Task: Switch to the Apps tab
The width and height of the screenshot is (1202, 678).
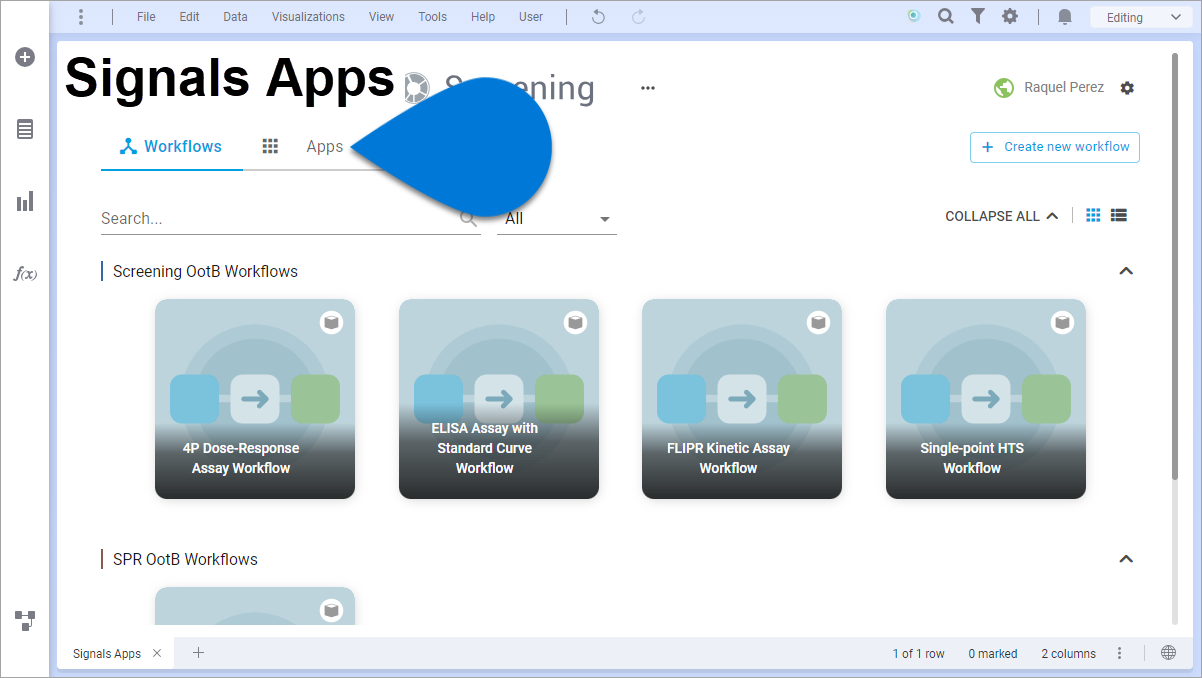Action: (x=324, y=147)
